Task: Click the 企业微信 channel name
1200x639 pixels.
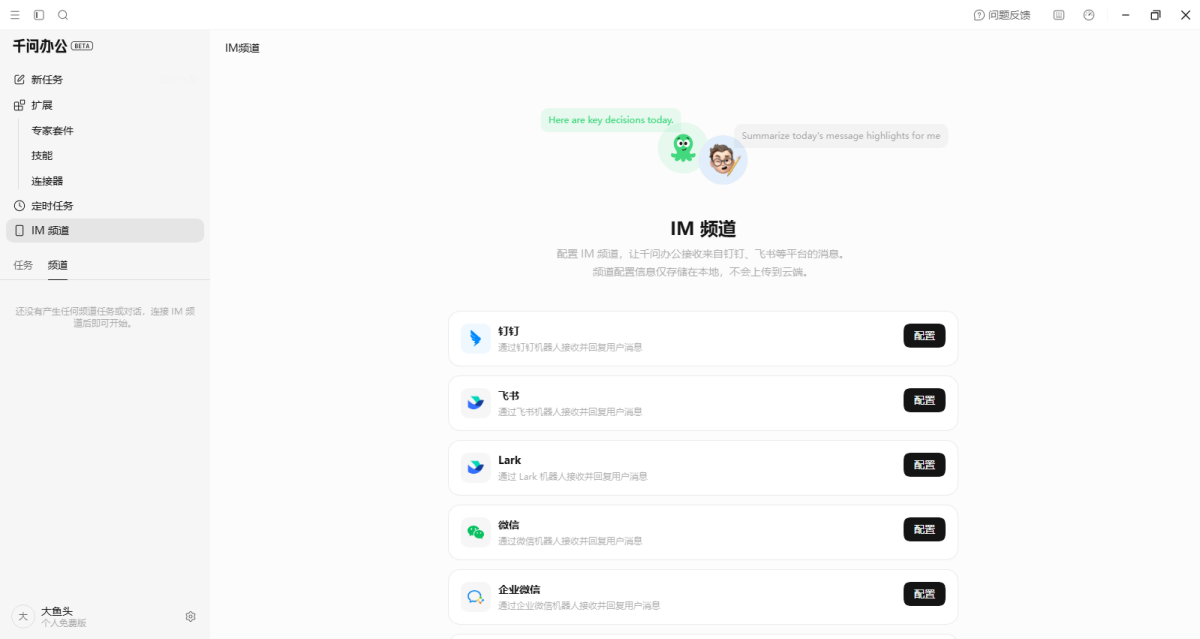Action: pyautogui.click(x=519, y=589)
